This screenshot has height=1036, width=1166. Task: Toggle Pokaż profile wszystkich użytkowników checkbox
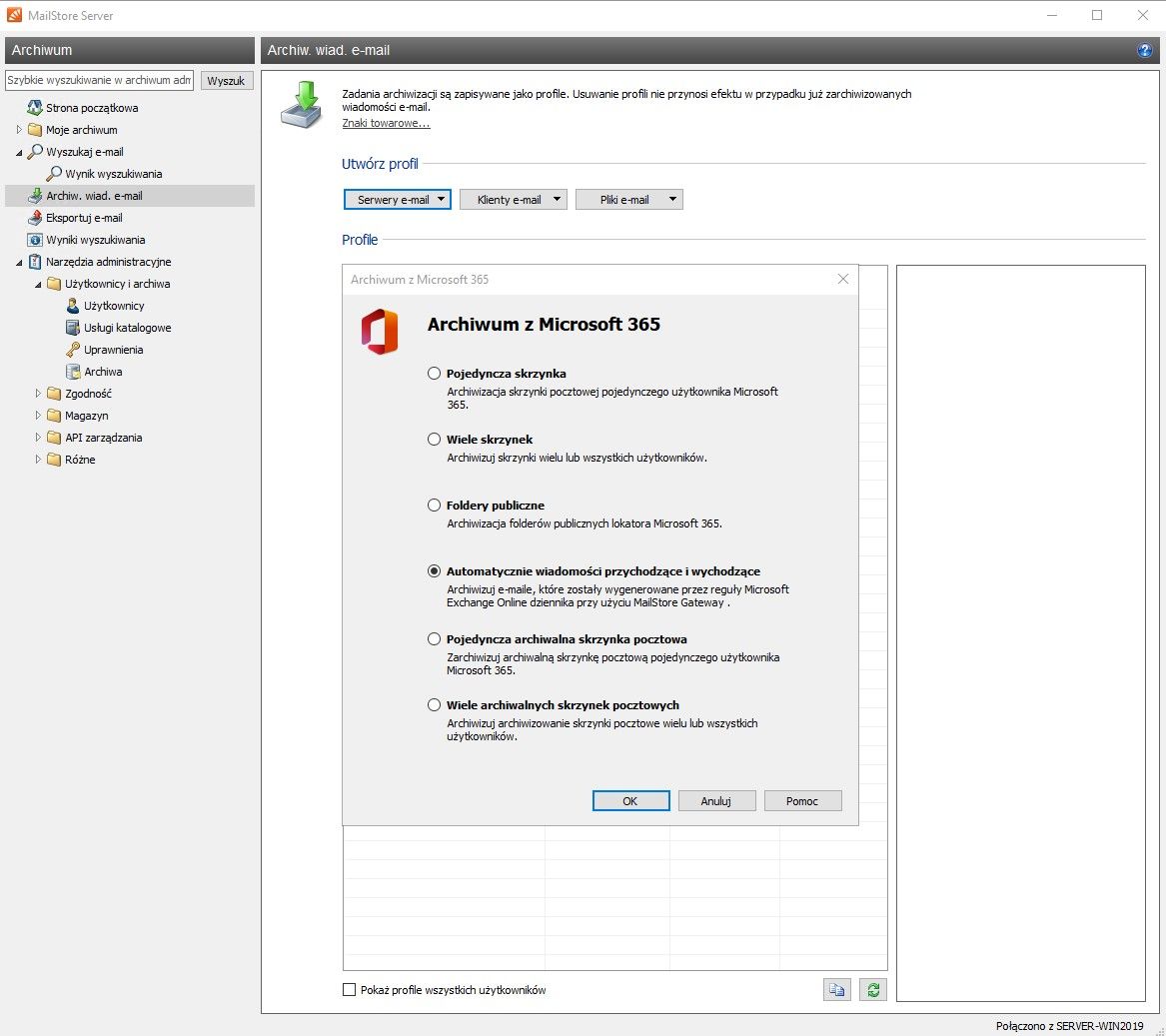tap(349, 990)
